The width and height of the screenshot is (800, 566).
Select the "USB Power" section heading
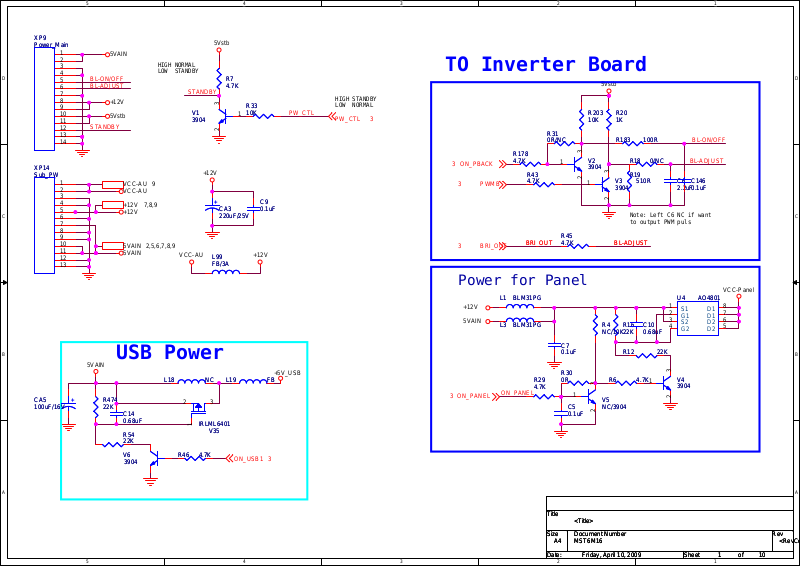point(169,352)
